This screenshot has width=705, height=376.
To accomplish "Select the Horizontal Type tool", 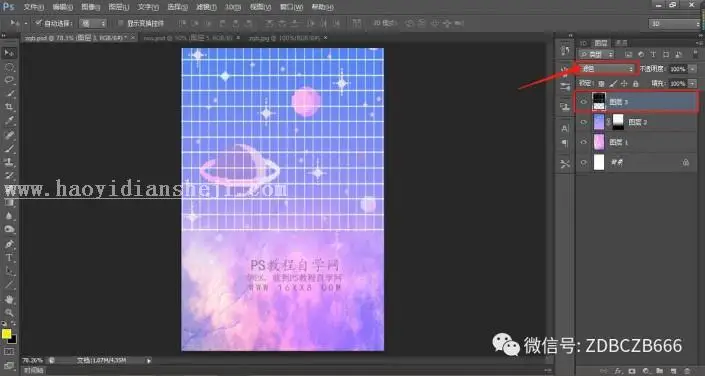I will tap(9, 258).
